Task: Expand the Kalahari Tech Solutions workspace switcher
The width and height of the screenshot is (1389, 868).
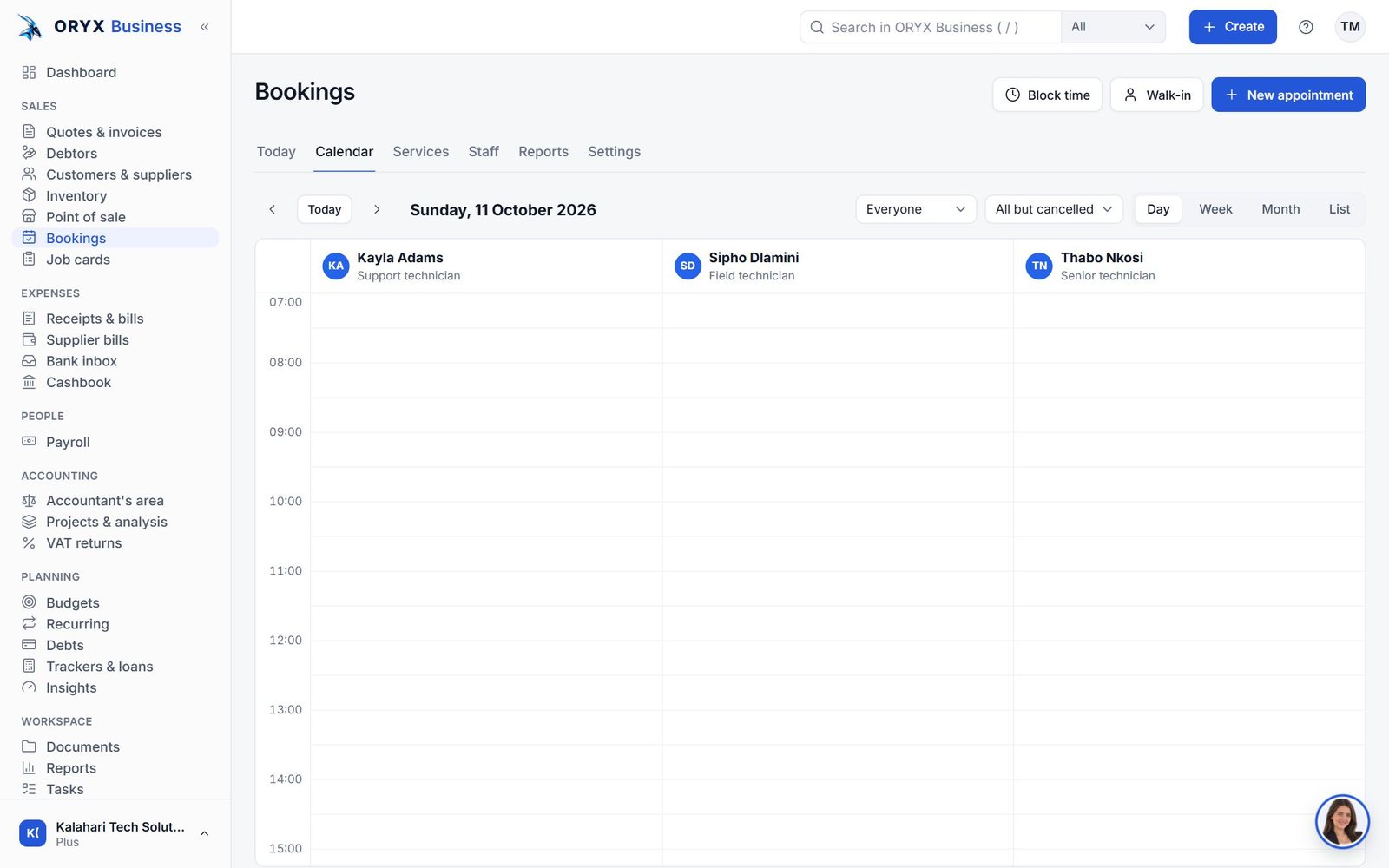Action: click(115, 833)
